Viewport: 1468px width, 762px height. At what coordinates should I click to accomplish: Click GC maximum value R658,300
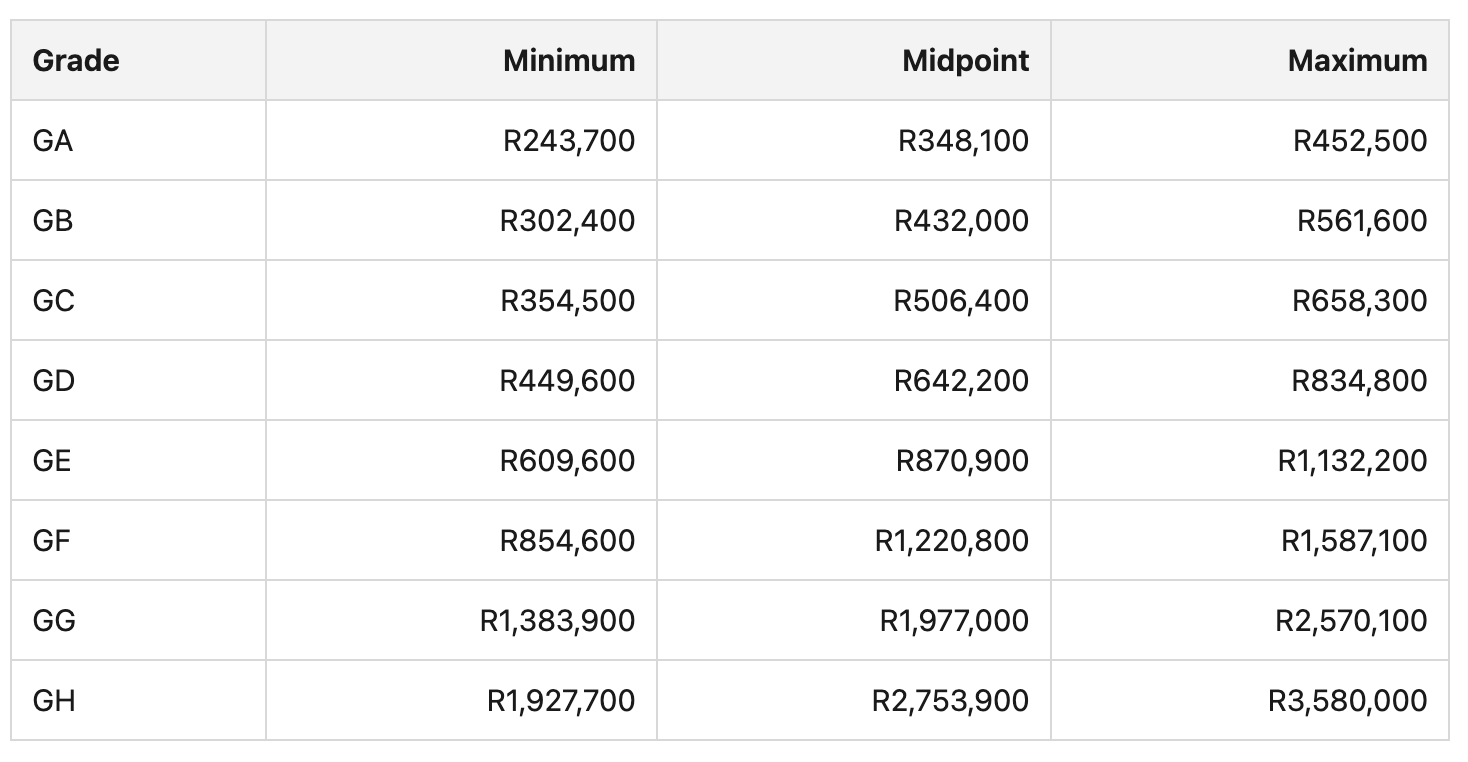point(1360,301)
